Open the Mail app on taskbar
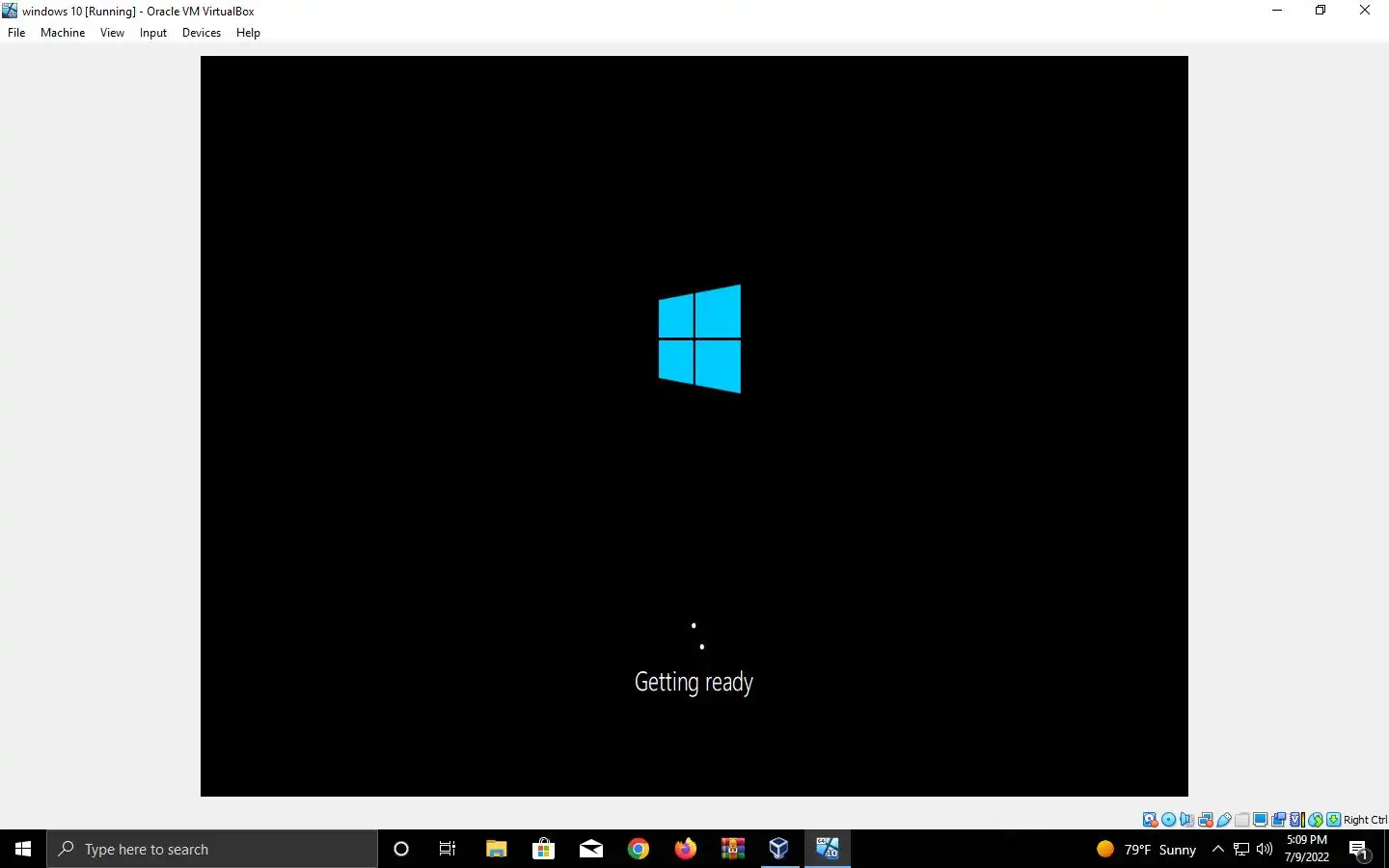 (591, 849)
